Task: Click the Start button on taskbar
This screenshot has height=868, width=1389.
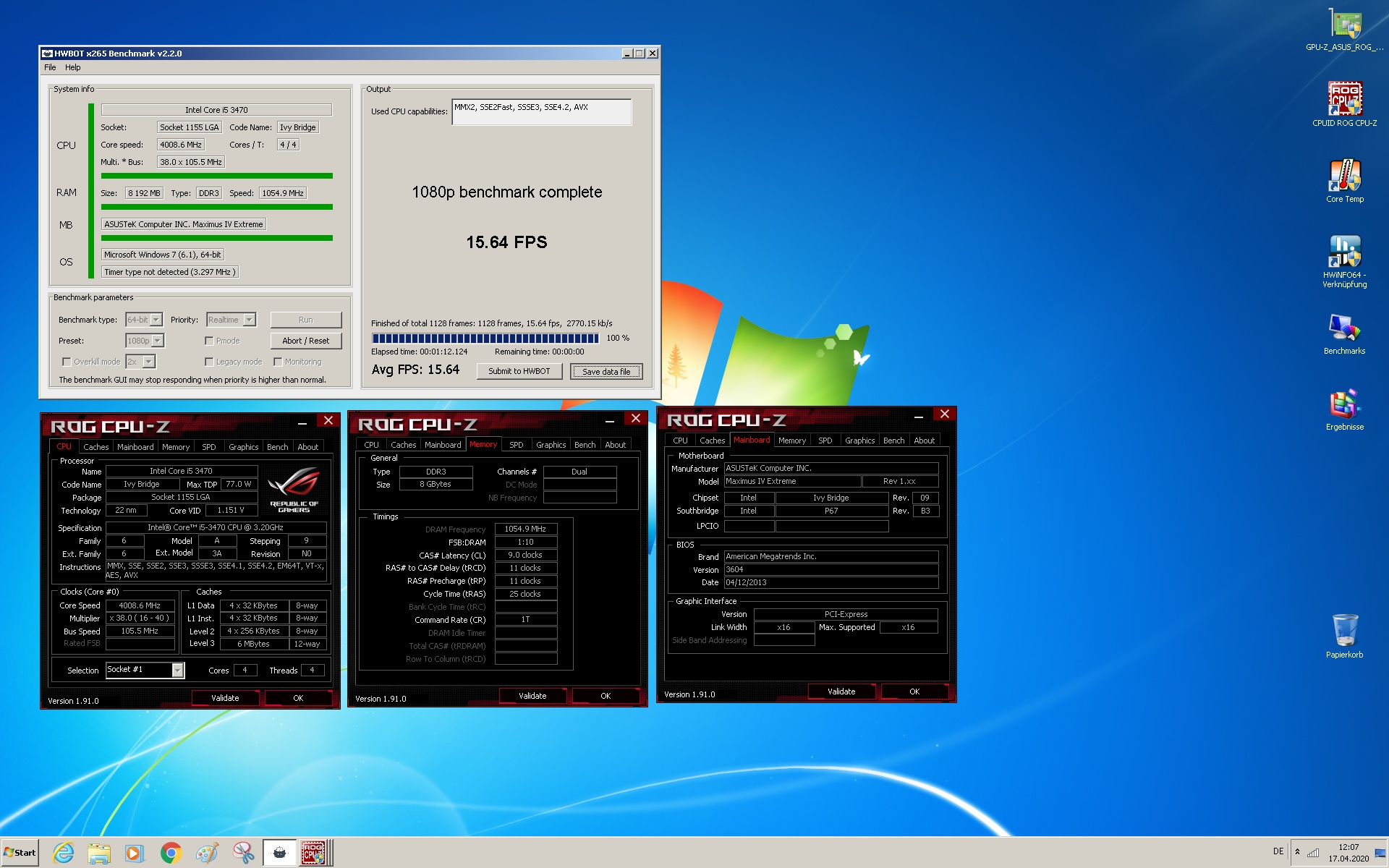Action: coord(20,853)
